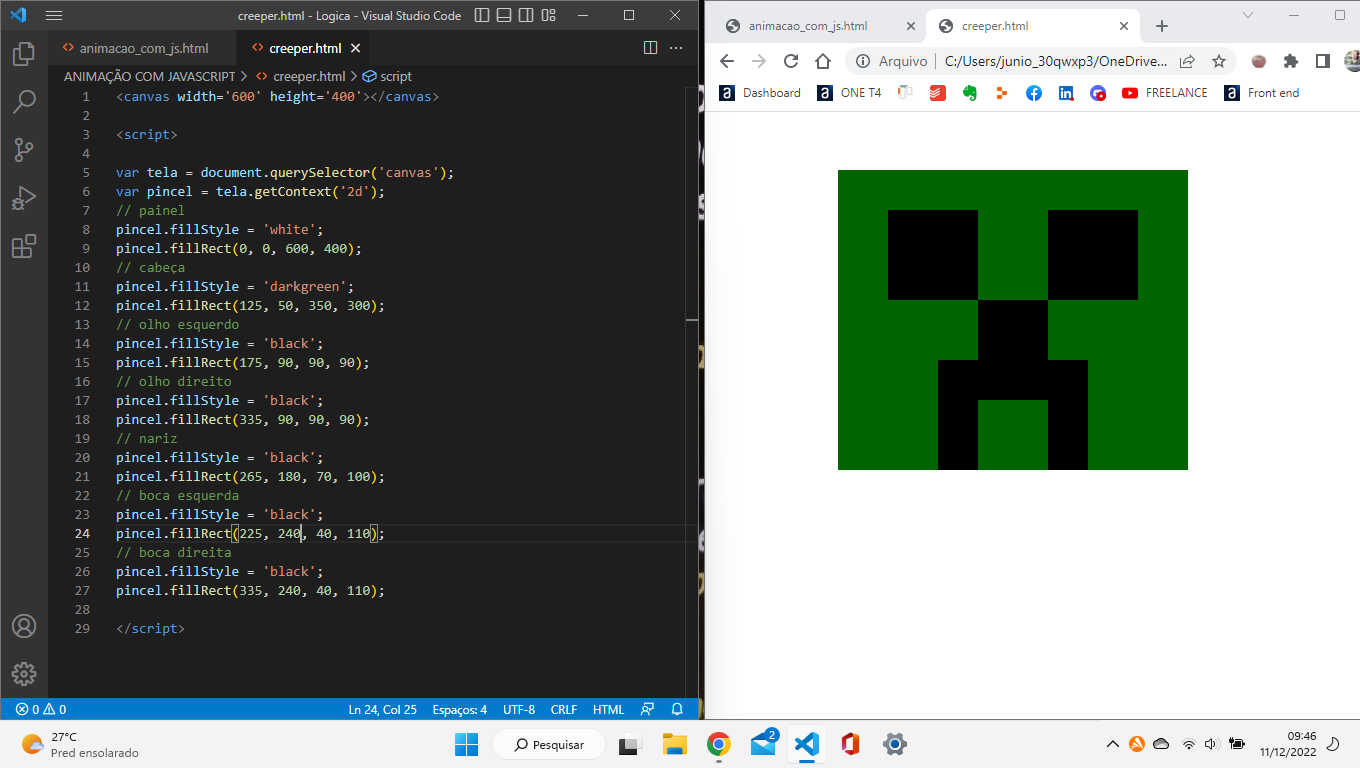The width and height of the screenshot is (1360, 768).
Task: Open the Facebook bookmark icon
Action: [1034, 93]
